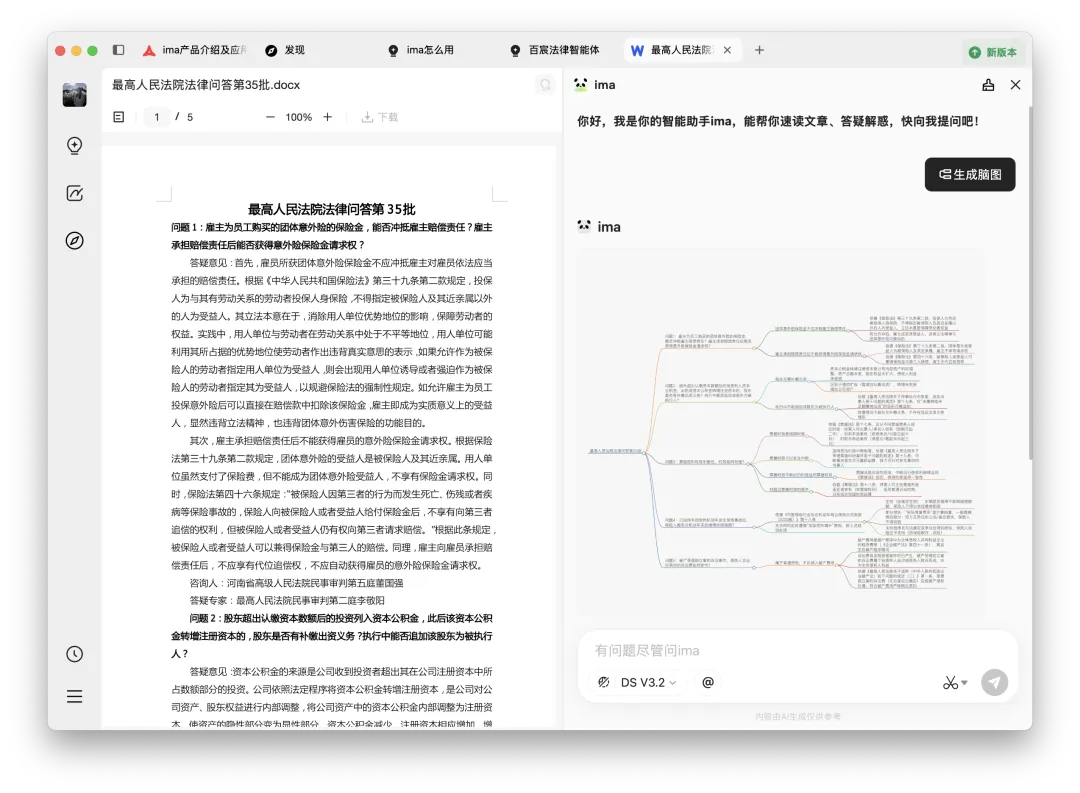Click the chat panel scrollbar
The width and height of the screenshot is (1080, 793).
pos(1030,282)
